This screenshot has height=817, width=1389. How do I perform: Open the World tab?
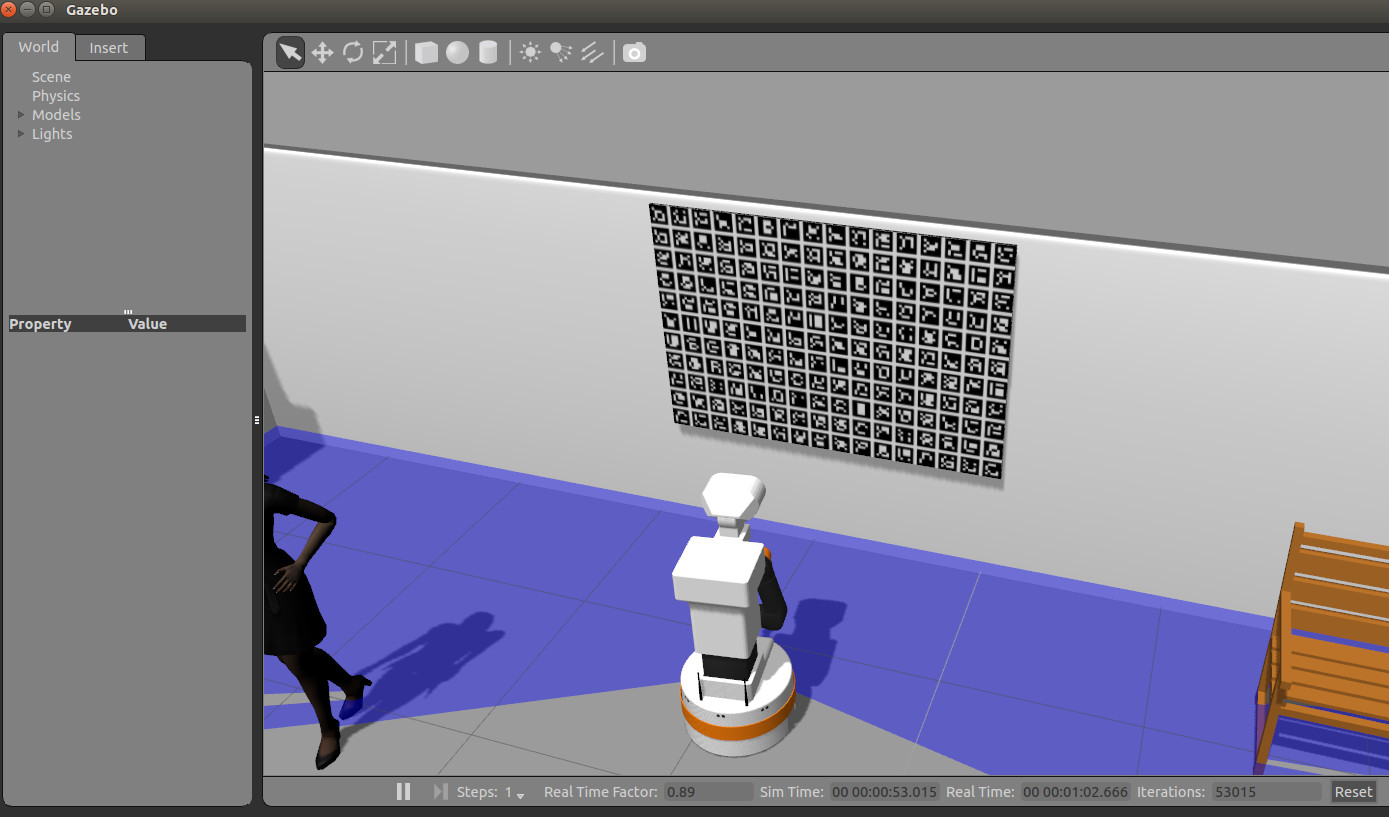(x=38, y=47)
